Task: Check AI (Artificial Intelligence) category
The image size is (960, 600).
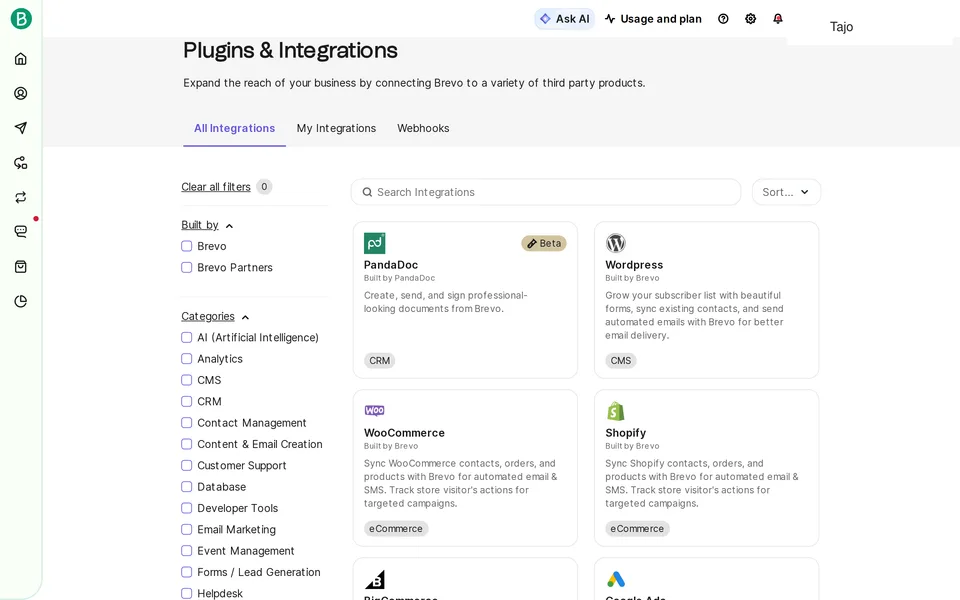Action: pyautogui.click(x=187, y=337)
